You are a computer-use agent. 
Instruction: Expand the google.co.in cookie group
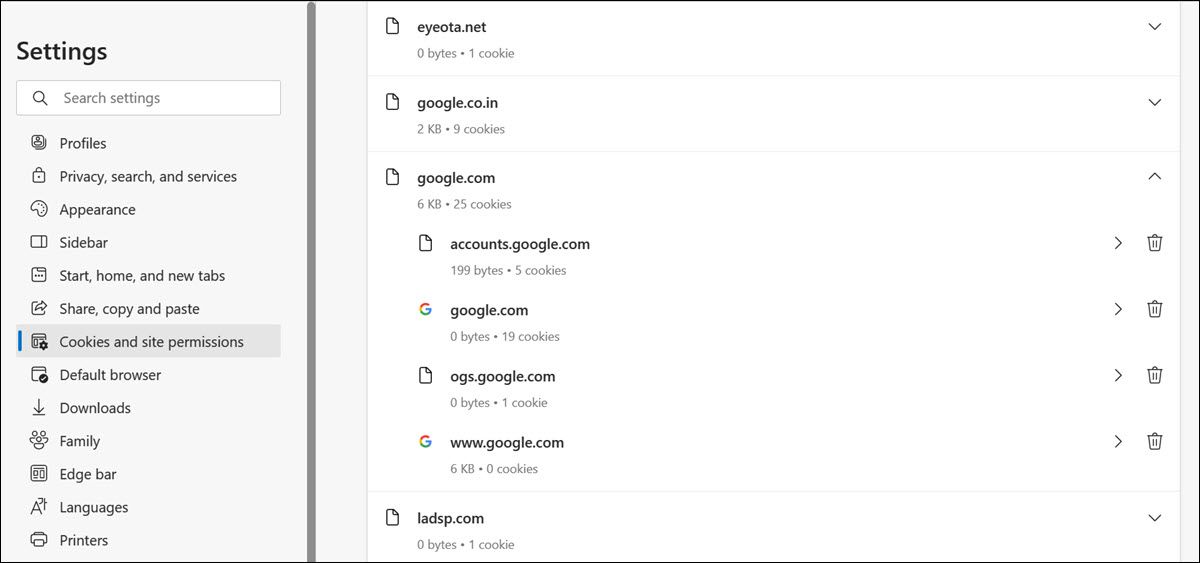pos(1154,102)
